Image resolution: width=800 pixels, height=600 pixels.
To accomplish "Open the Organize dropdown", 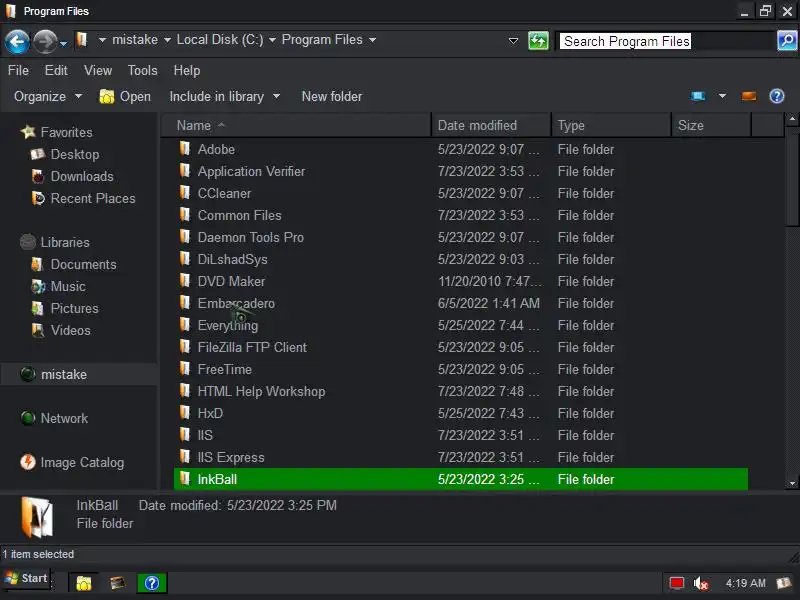I will click(47, 96).
